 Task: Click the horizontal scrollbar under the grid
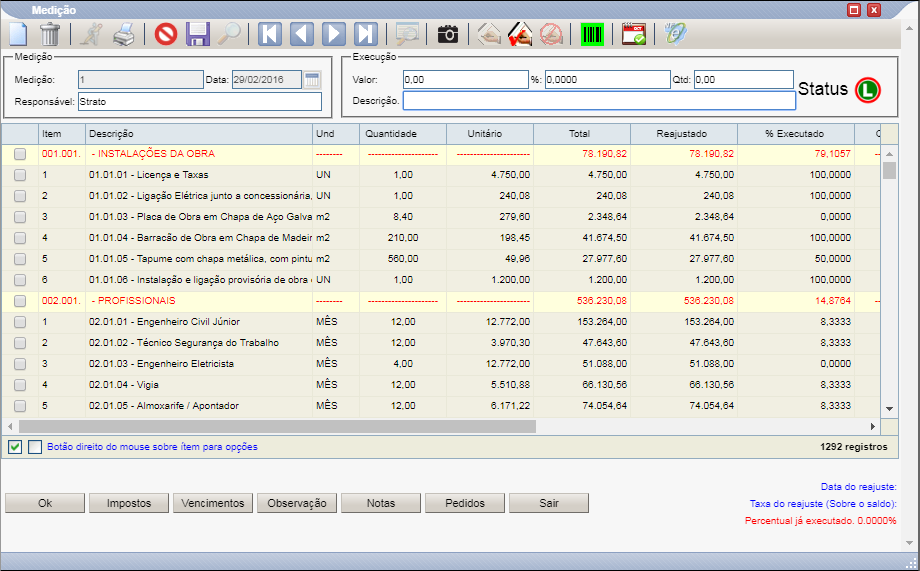pyautogui.click(x=277, y=427)
